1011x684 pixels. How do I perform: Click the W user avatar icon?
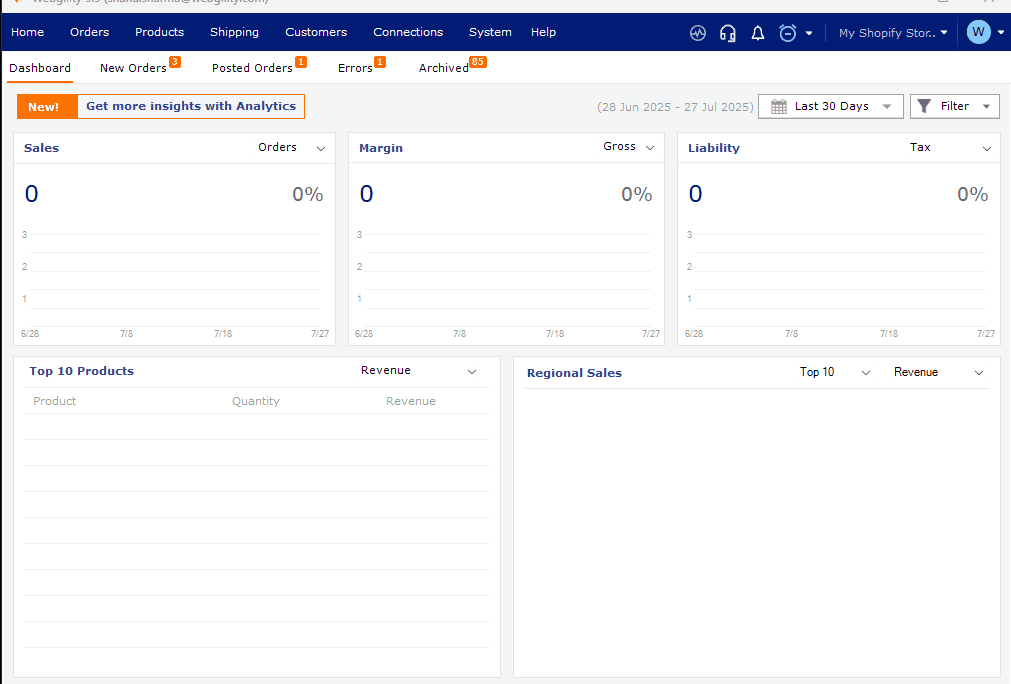(x=978, y=32)
